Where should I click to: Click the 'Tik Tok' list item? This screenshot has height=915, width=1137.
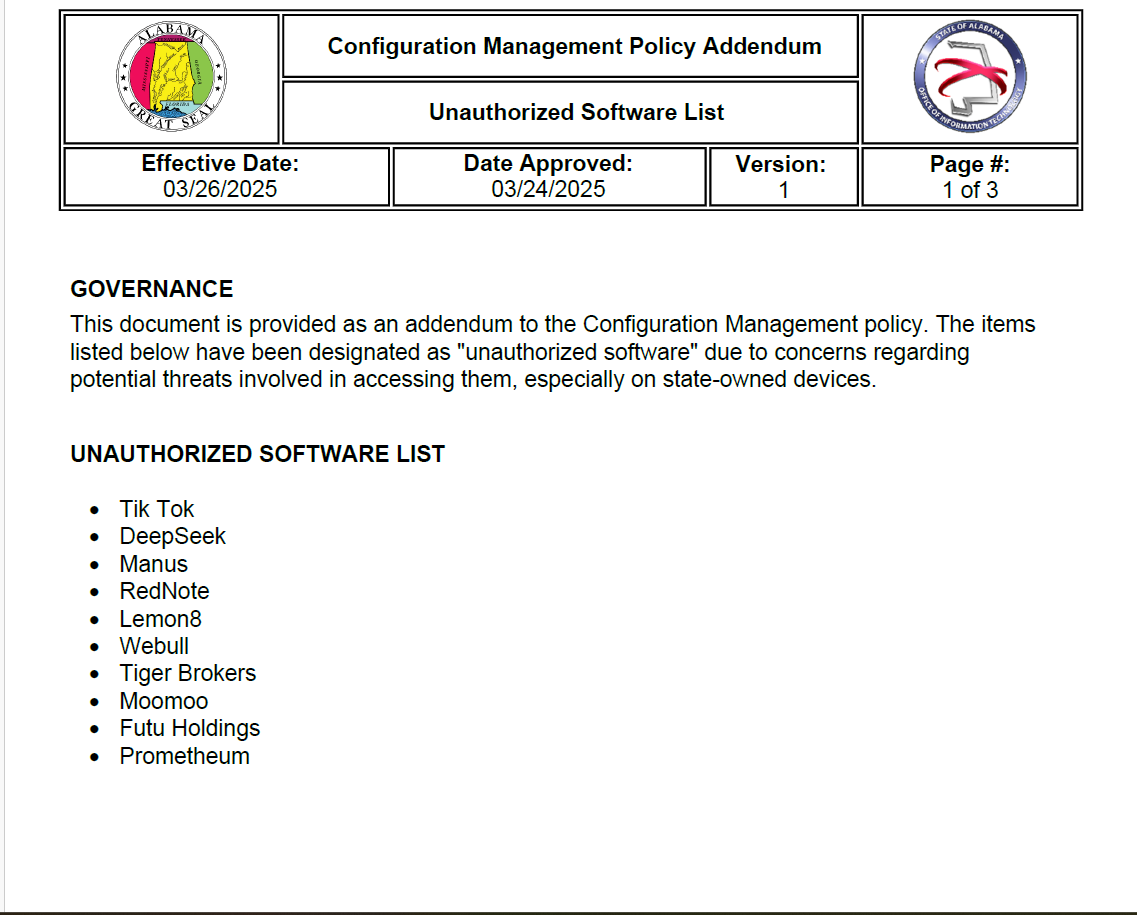[x=157, y=509]
